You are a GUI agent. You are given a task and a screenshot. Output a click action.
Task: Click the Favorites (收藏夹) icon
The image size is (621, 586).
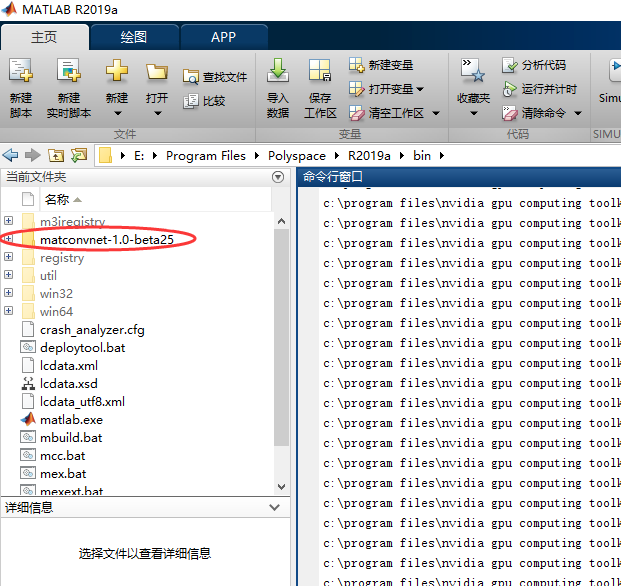(x=473, y=70)
